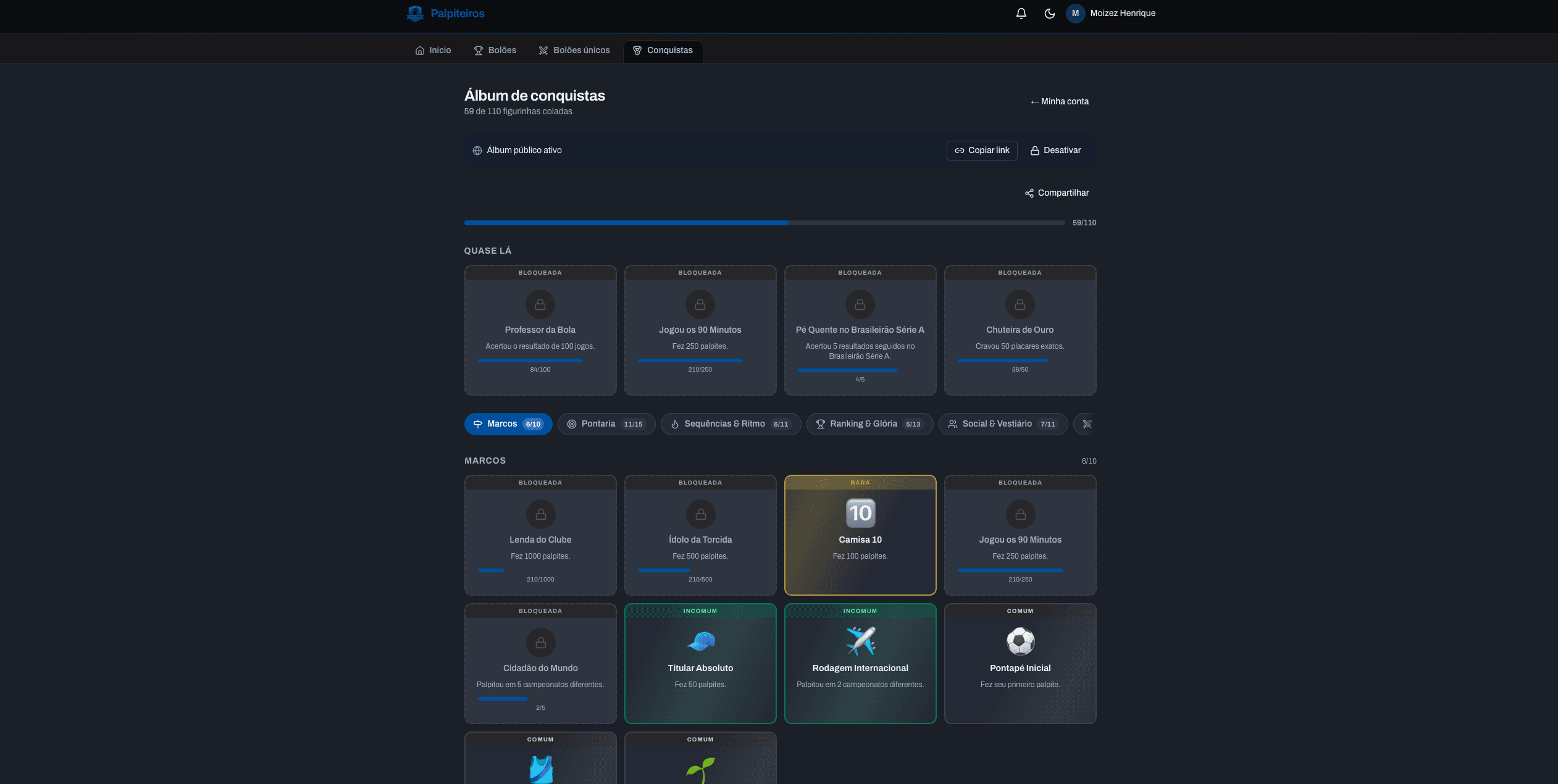Click the number 10 sticker on Camisa 10
Screen dimensions: 1558x784
pos(860,513)
